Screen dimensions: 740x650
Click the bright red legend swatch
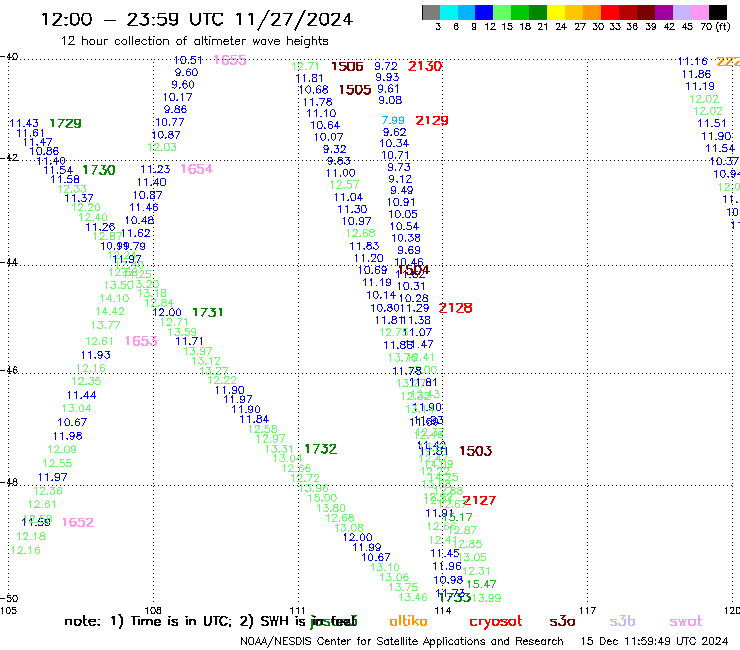pyautogui.click(x=610, y=12)
